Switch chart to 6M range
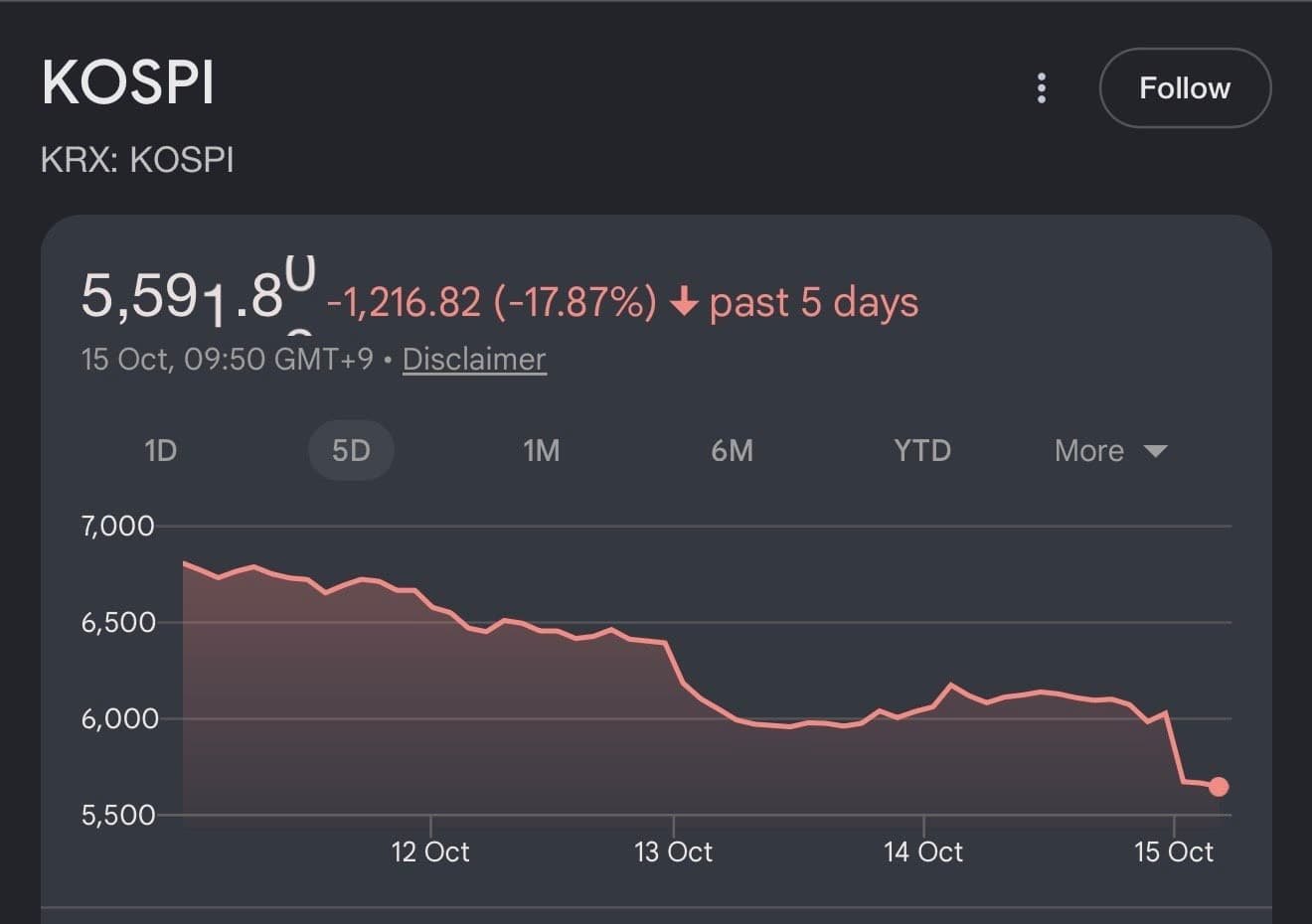The image size is (1312, 924). 733,450
